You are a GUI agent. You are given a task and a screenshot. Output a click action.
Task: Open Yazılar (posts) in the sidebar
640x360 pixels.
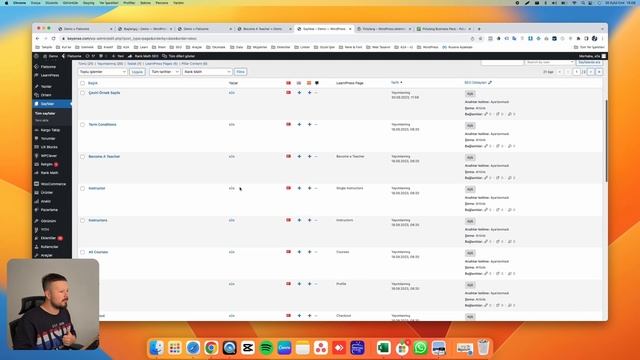coord(46,87)
